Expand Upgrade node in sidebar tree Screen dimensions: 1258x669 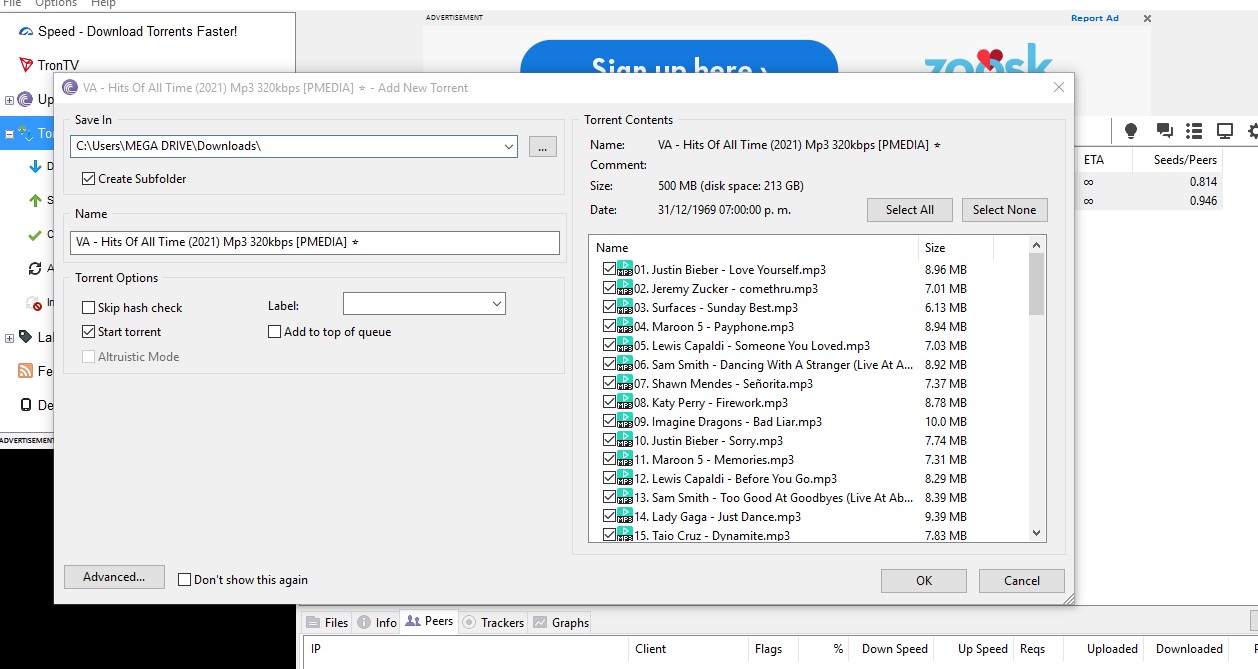click(x=10, y=100)
